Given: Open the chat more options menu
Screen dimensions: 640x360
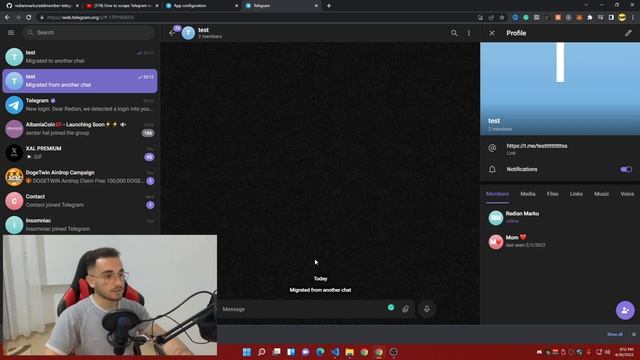Looking at the screenshot, I should [469, 33].
